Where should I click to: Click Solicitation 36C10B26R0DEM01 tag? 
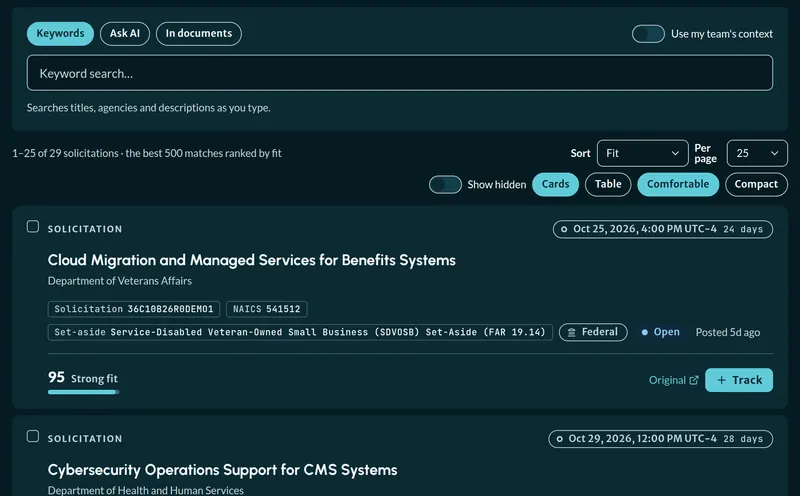(134, 309)
